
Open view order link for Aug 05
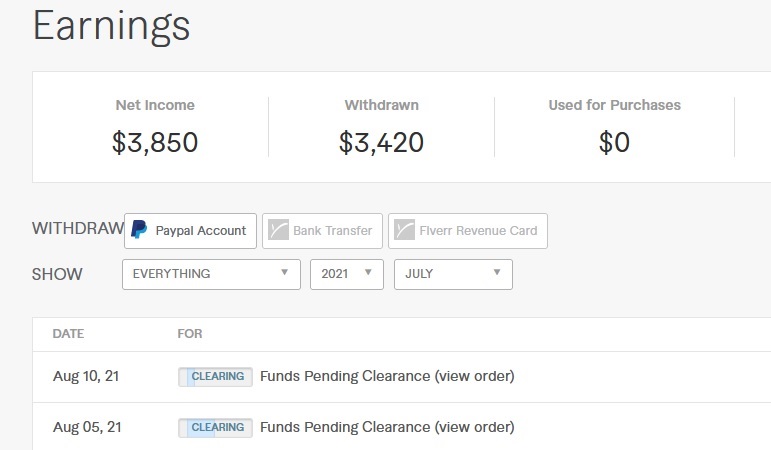(x=474, y=427)
